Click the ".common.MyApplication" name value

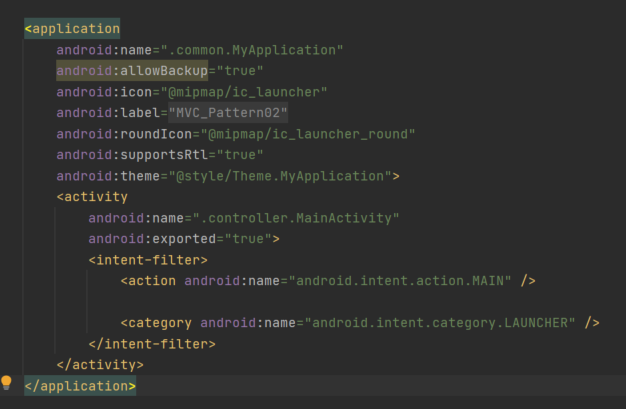coord(252,50)
